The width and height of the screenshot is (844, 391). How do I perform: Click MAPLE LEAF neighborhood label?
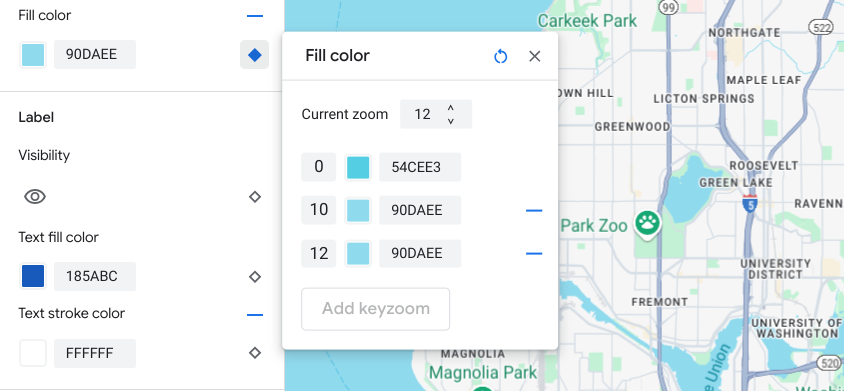click(764, 80)
